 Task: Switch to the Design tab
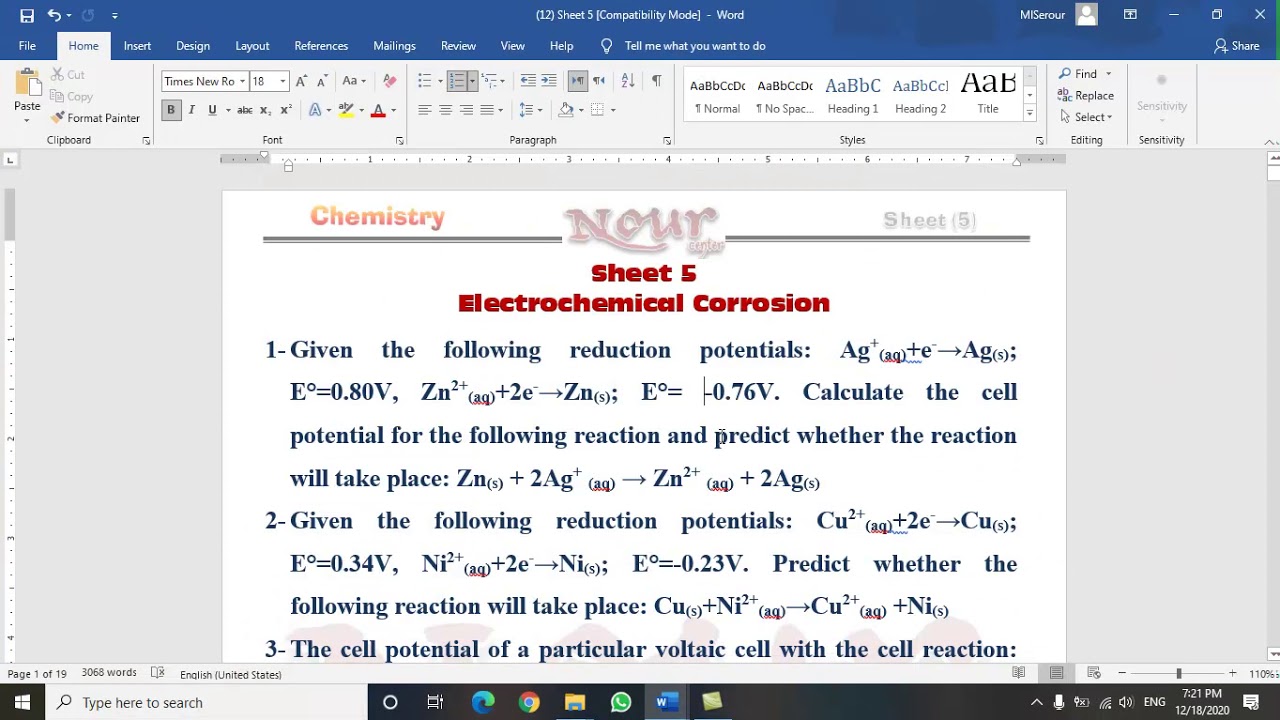[x=193, y=46]
